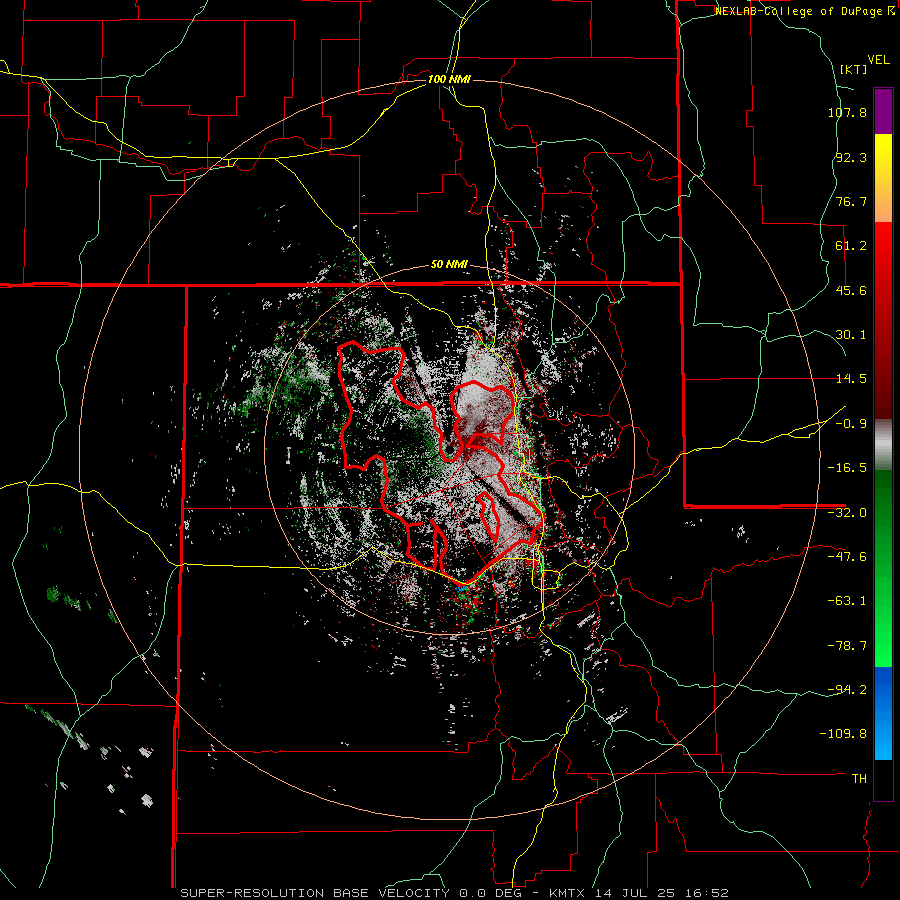Click the 61.2 scale value
900x900 pixels.
pyautogui.click(x=851, y=246)
